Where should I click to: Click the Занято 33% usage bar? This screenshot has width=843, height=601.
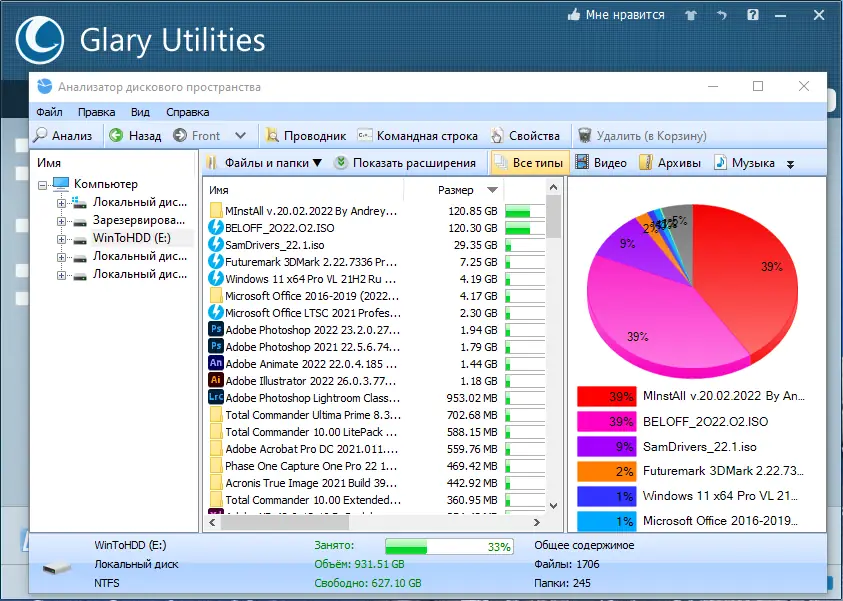click(449, 547)
